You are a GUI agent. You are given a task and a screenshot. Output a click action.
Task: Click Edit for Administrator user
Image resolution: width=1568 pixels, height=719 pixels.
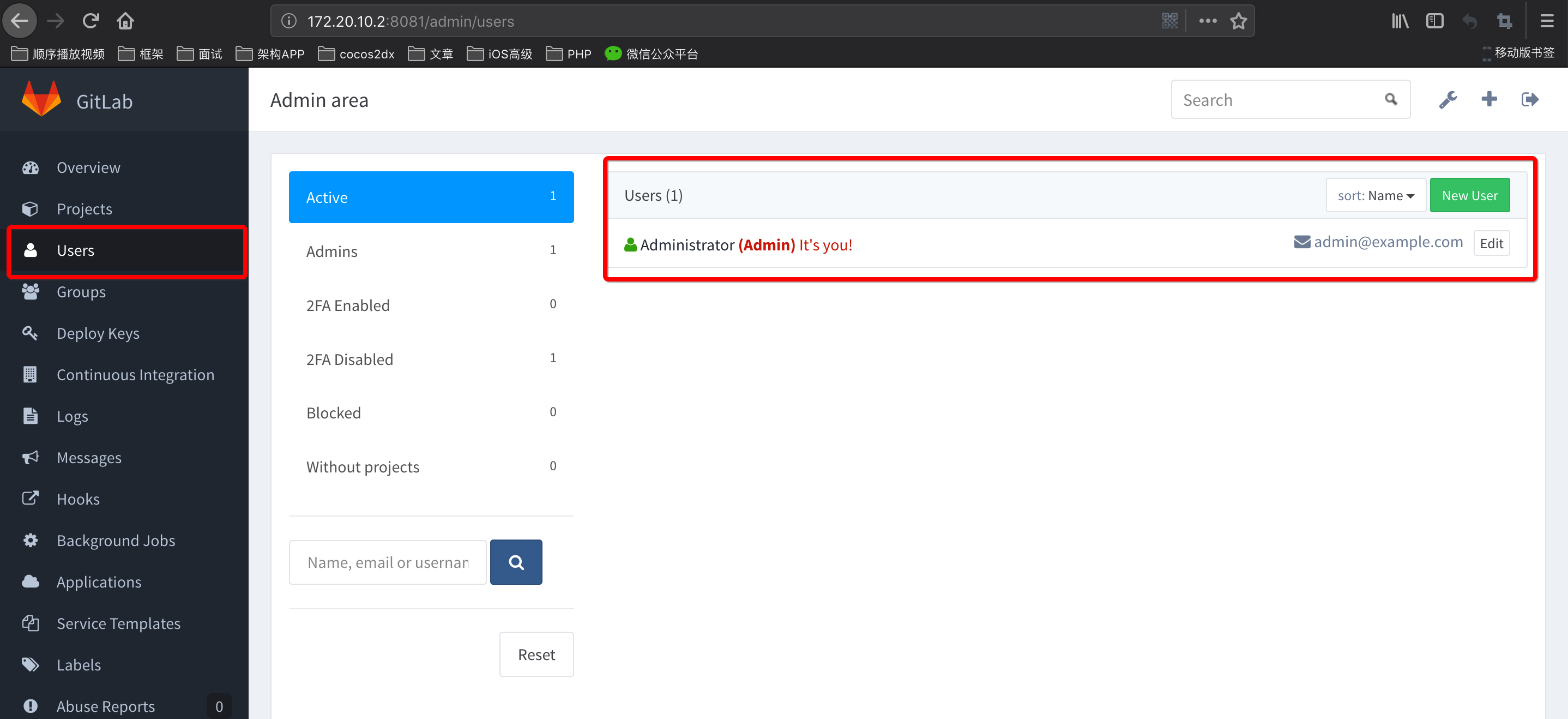pos(1491,243)
